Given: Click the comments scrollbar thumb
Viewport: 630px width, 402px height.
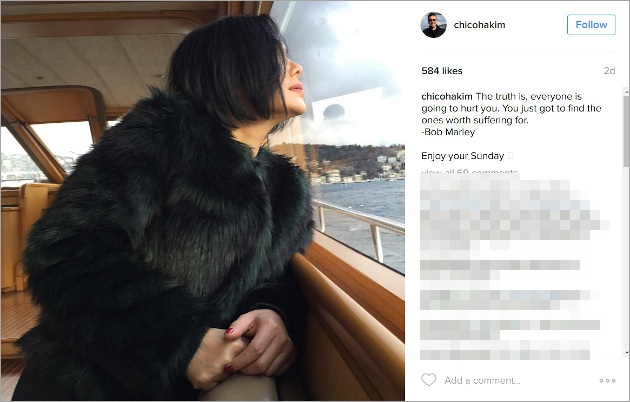Looking at the screenshot, I should (626, 131).
